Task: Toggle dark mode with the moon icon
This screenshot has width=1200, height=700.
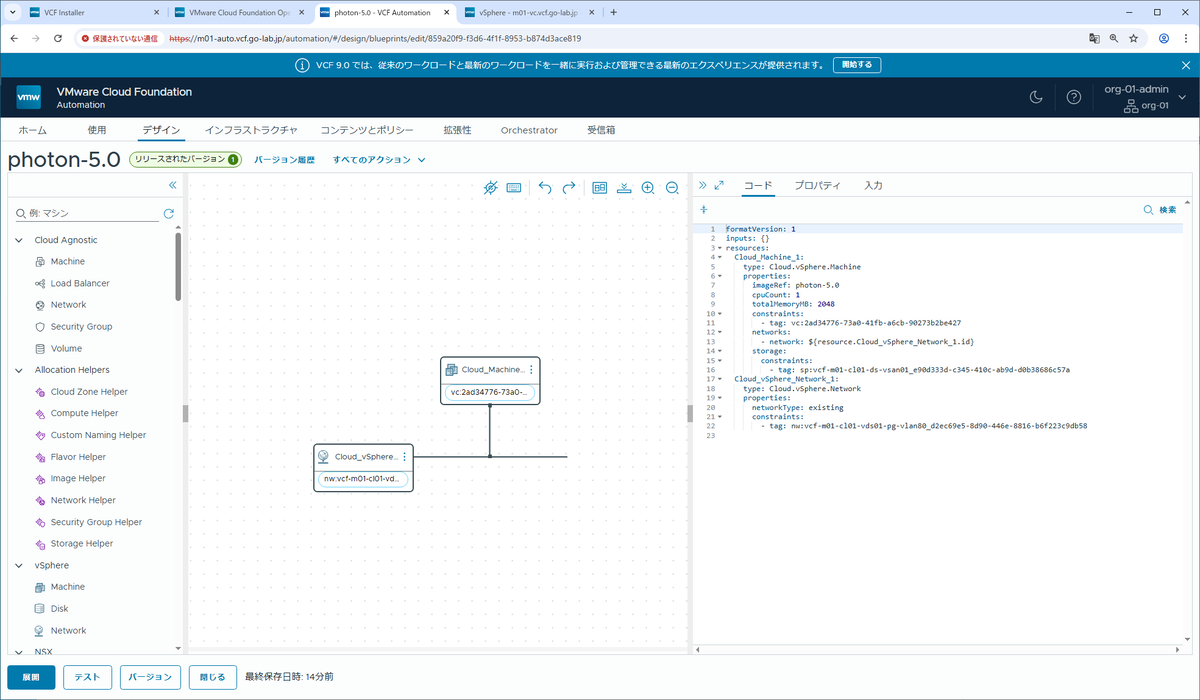Action: [x=1037, y=97]
